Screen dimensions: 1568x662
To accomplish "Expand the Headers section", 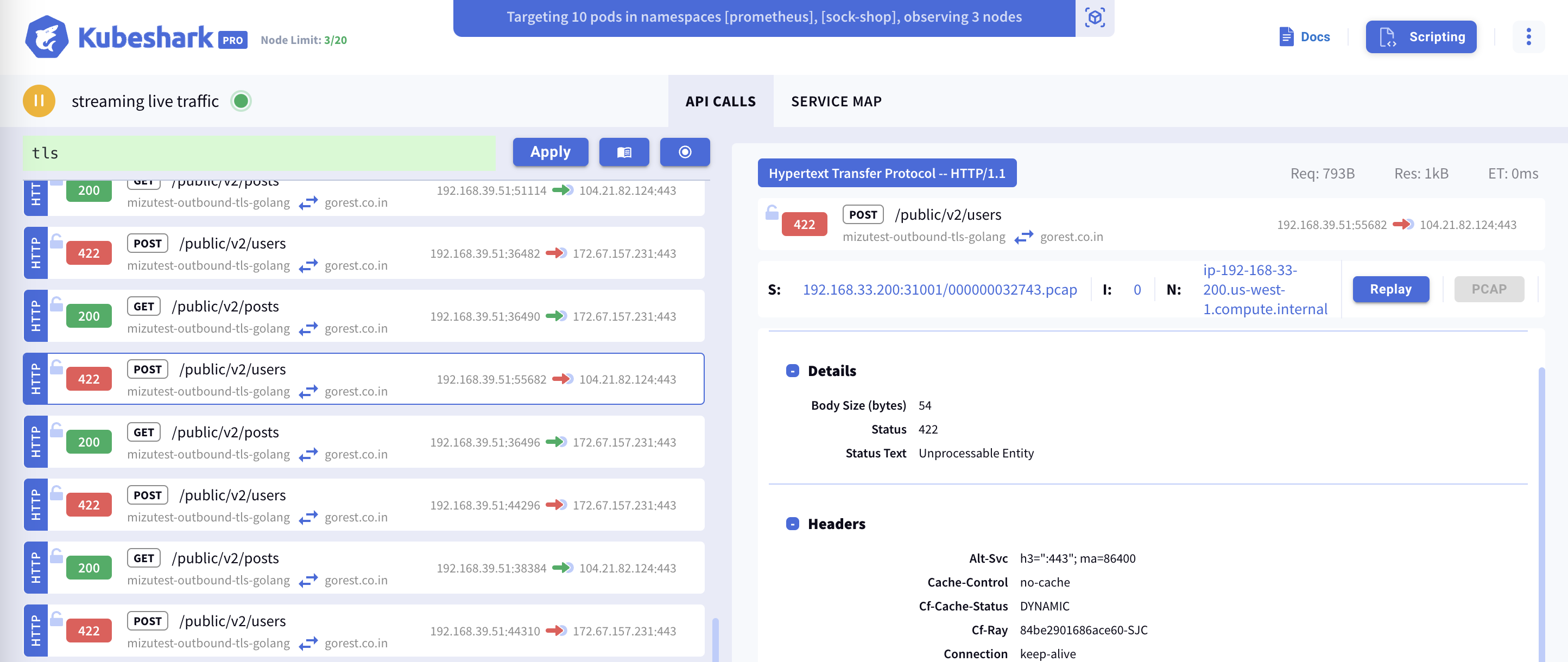I will (x=790, y=522).
